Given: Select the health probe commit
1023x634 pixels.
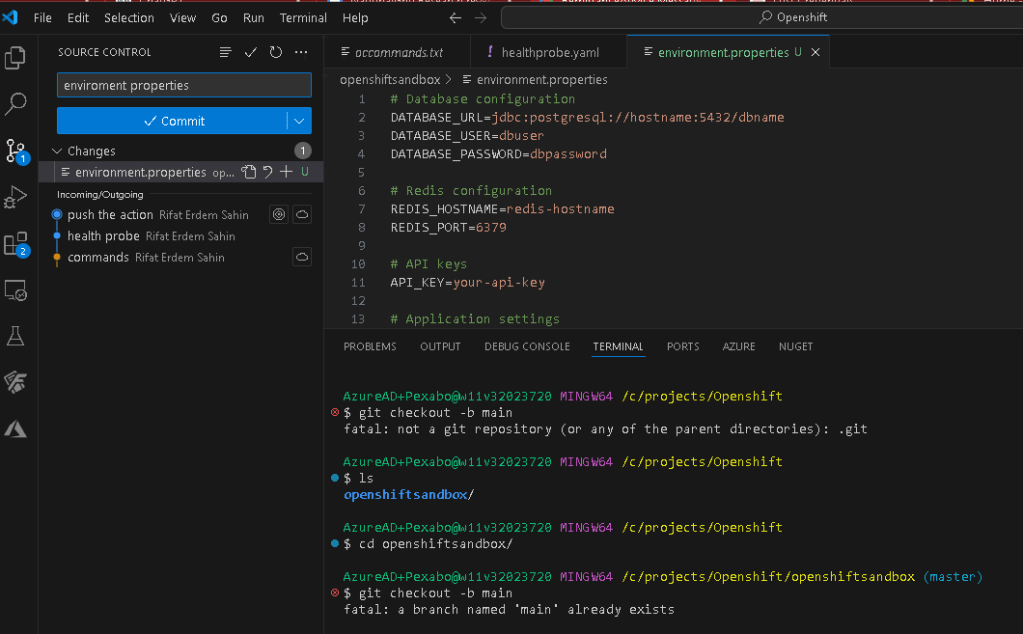Looking at the screenshot, I should [x=181, y=236].
